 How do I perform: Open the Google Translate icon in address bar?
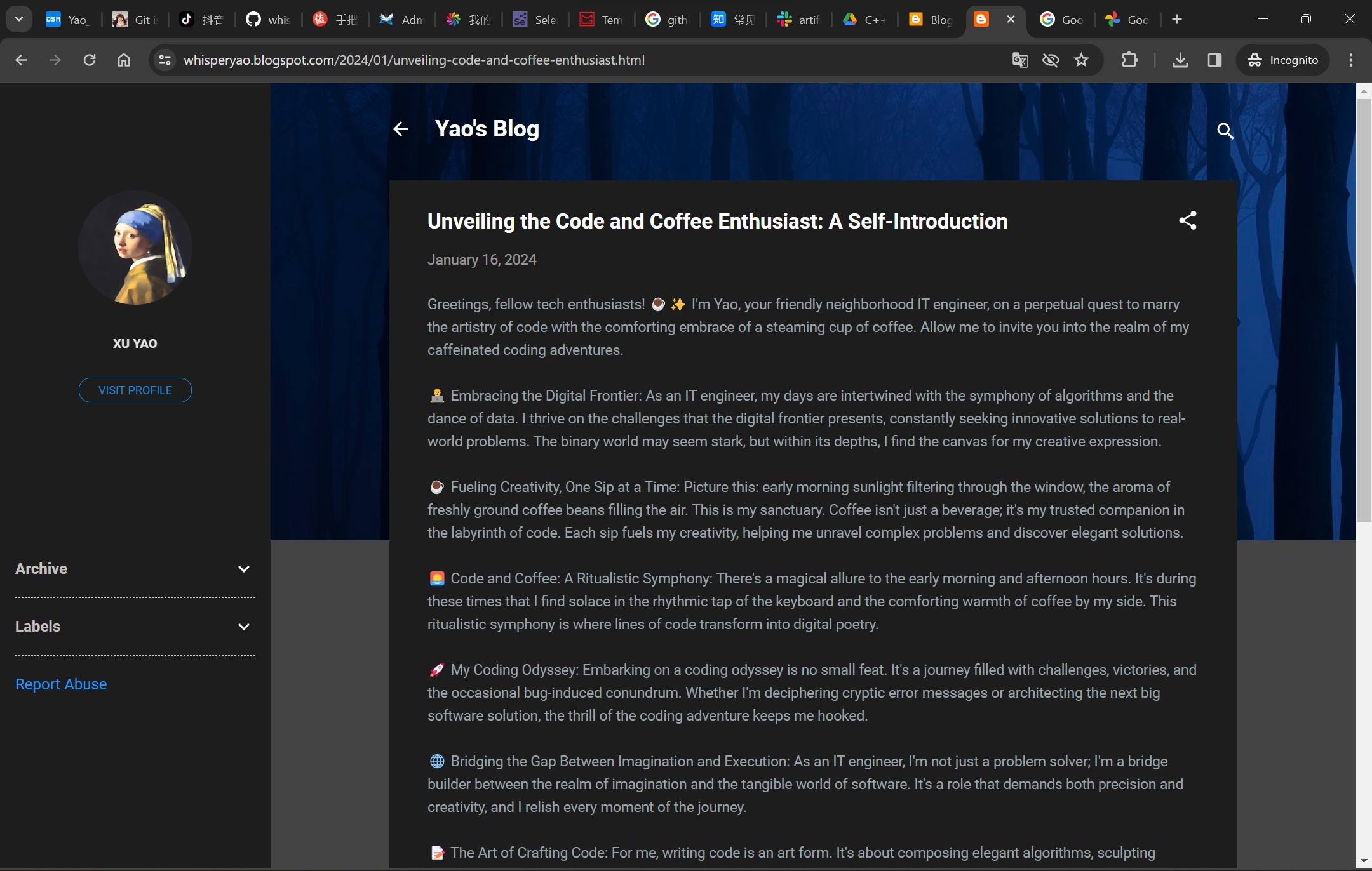pyautogui.click(x=1020, y=60)
